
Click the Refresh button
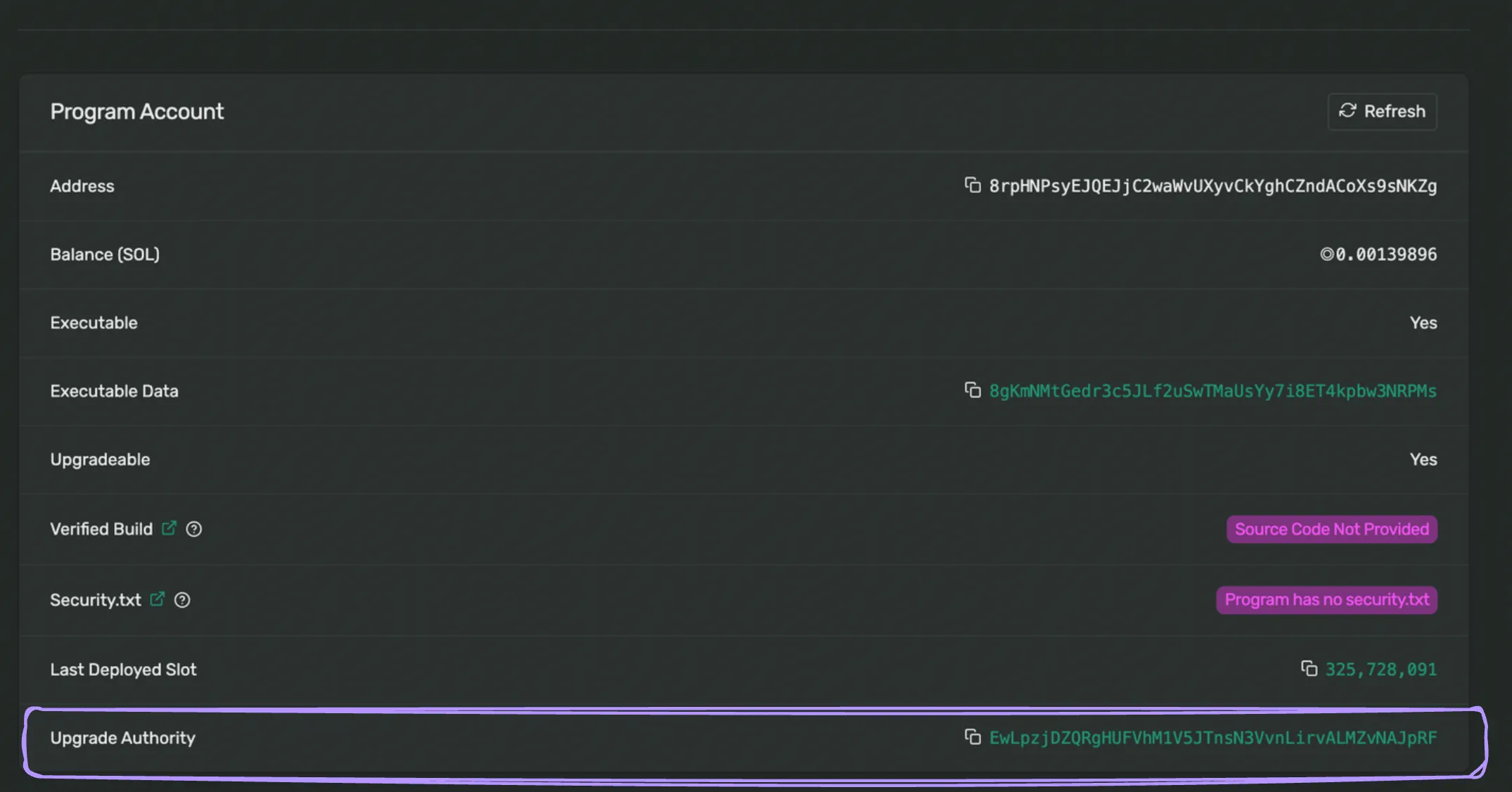[x=1382, y=111]
